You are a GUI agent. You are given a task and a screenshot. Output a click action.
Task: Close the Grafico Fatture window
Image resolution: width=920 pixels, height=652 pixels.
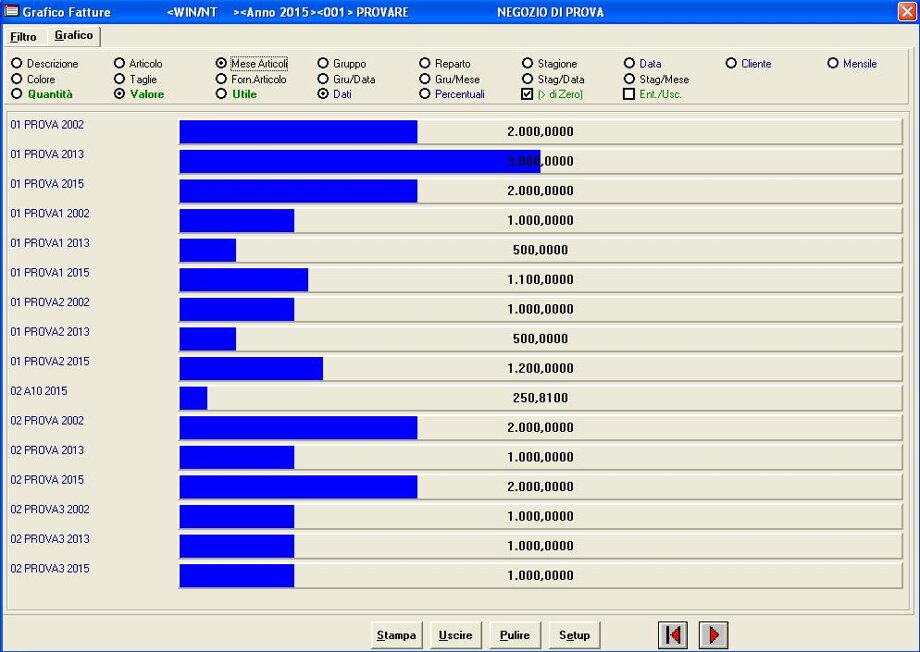click(x=907, y=12)
